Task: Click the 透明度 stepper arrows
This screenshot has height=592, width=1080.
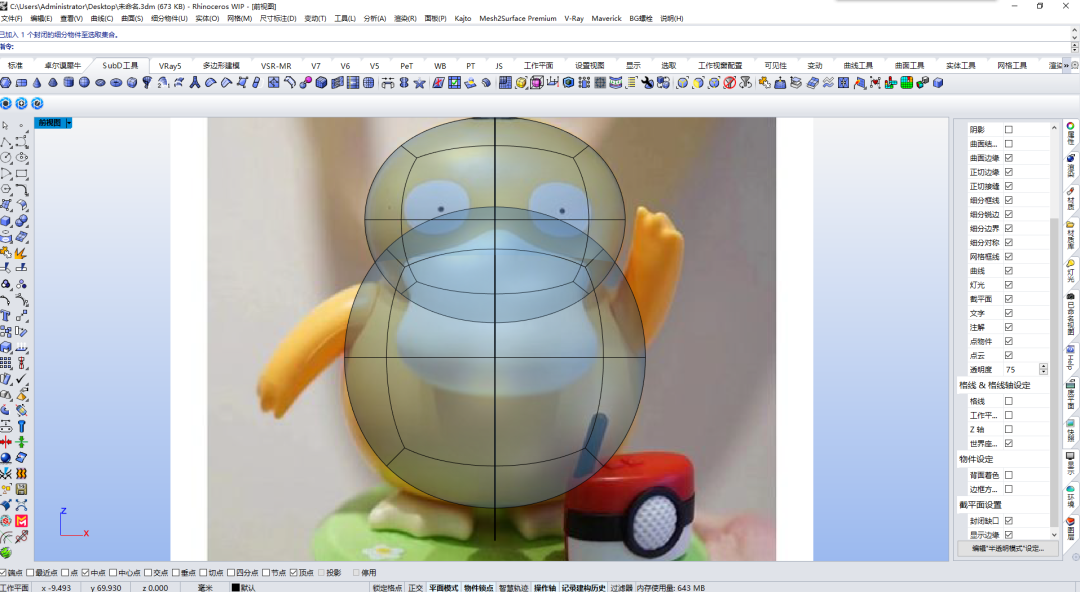Action: click(x=1043, y=369)
